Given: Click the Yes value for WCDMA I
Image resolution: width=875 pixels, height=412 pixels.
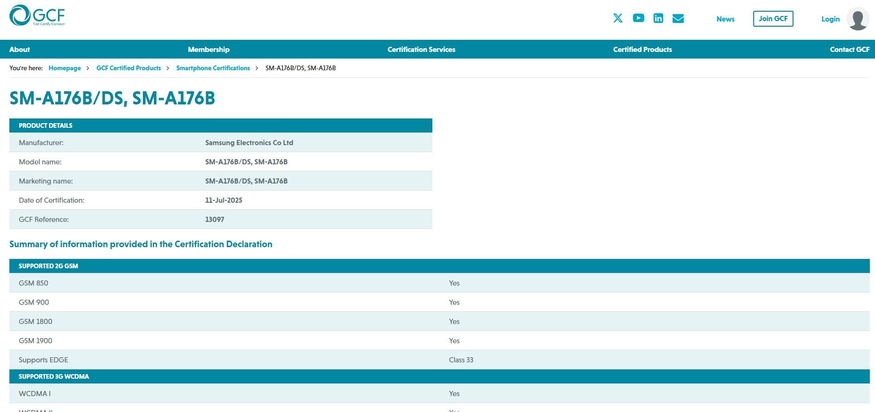Looking at the screenshot, I should (x=454, y=394).
